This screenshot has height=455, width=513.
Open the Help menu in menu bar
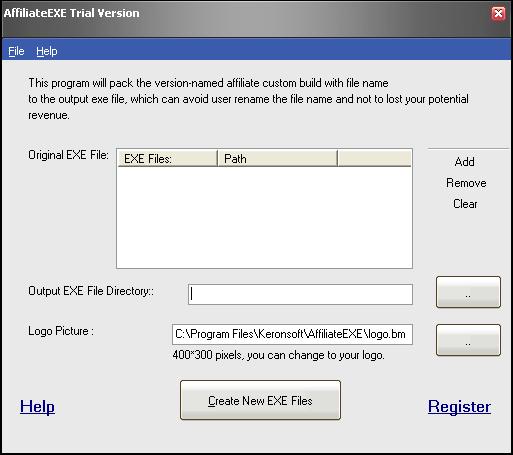(x=47, y=51)
